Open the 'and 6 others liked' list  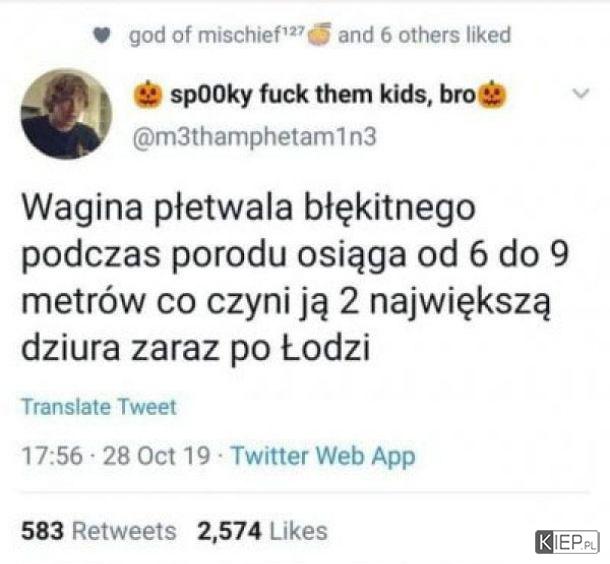tap(424, 35)
